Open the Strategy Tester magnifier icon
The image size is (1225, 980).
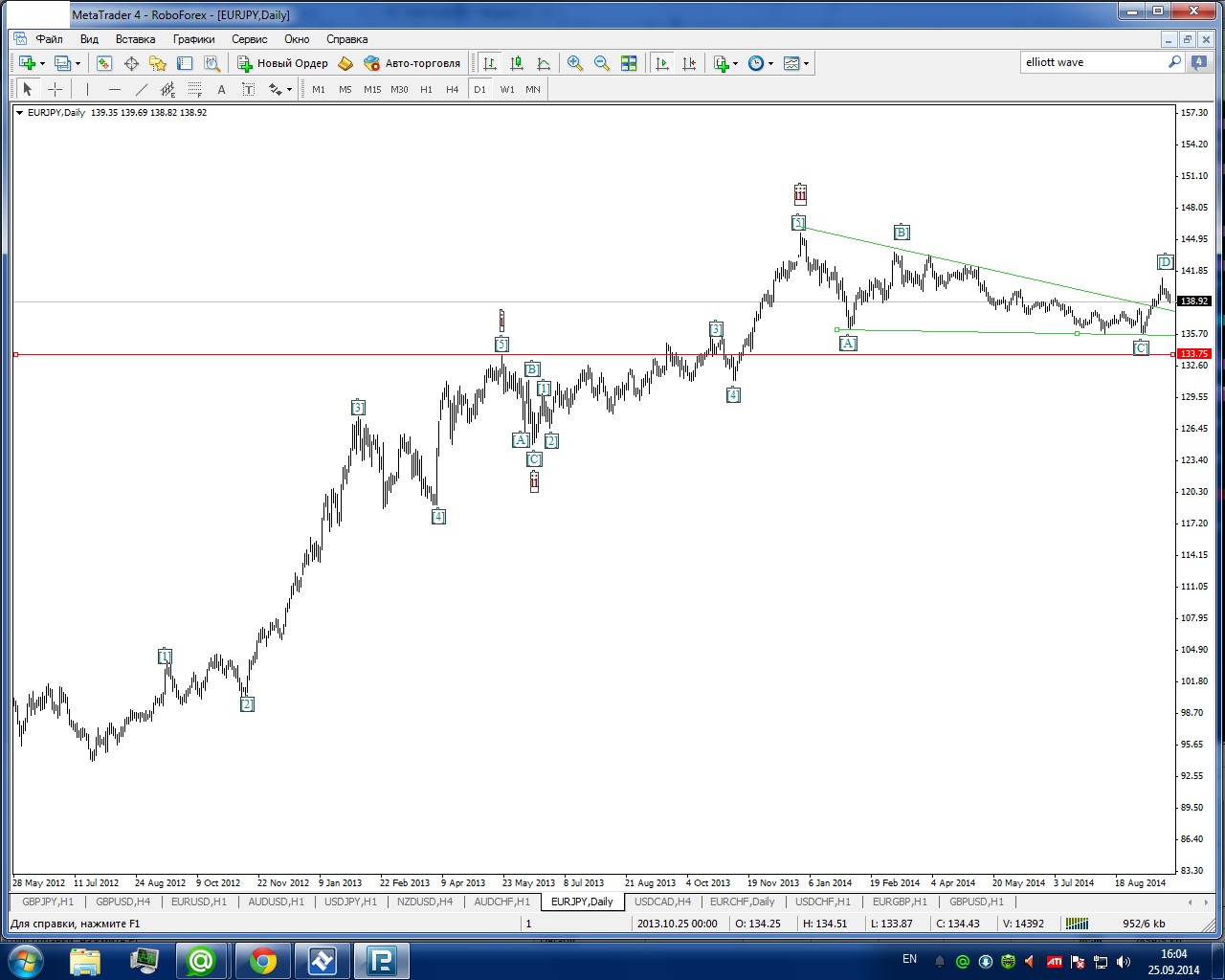[212, 63]
